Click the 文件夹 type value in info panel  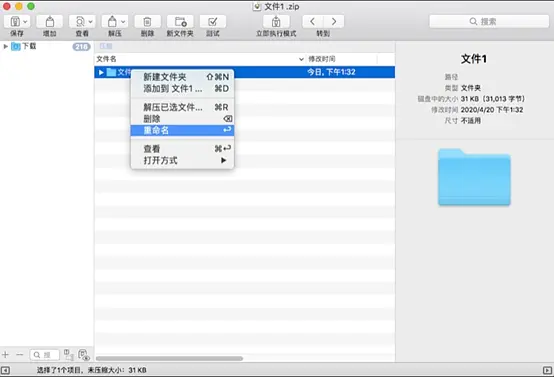pyautogui.click(x=471, y=88)
